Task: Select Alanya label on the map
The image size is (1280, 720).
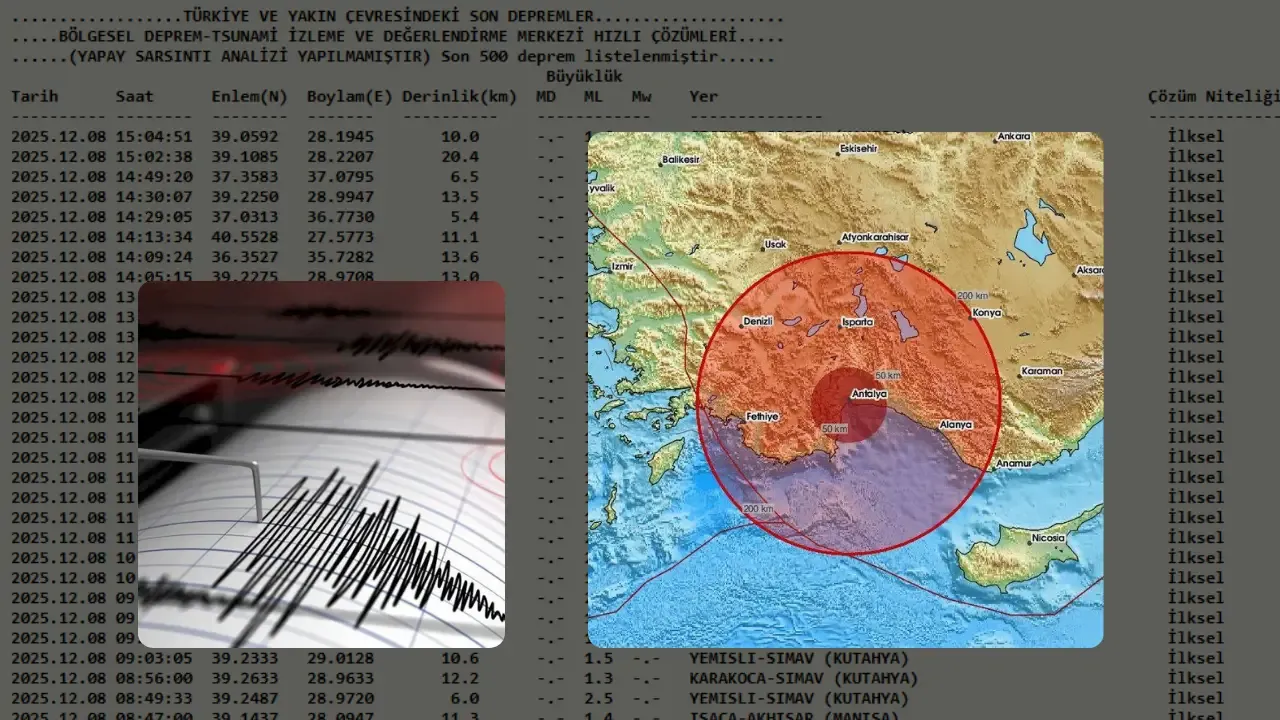Action: click(955, 425)
